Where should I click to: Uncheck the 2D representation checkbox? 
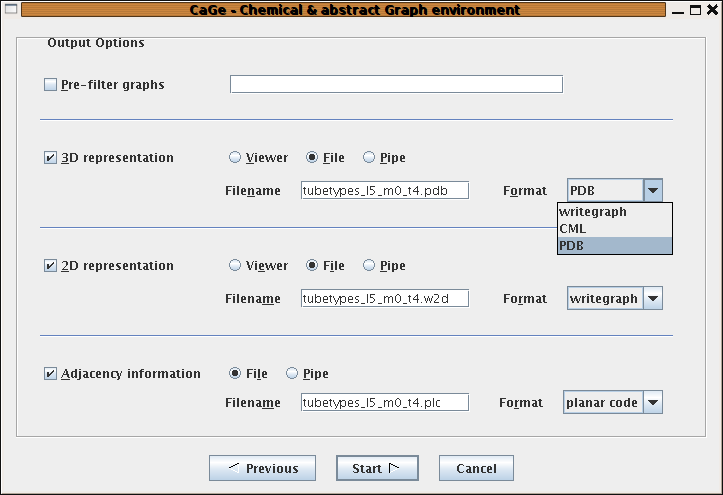coord(50,265)
